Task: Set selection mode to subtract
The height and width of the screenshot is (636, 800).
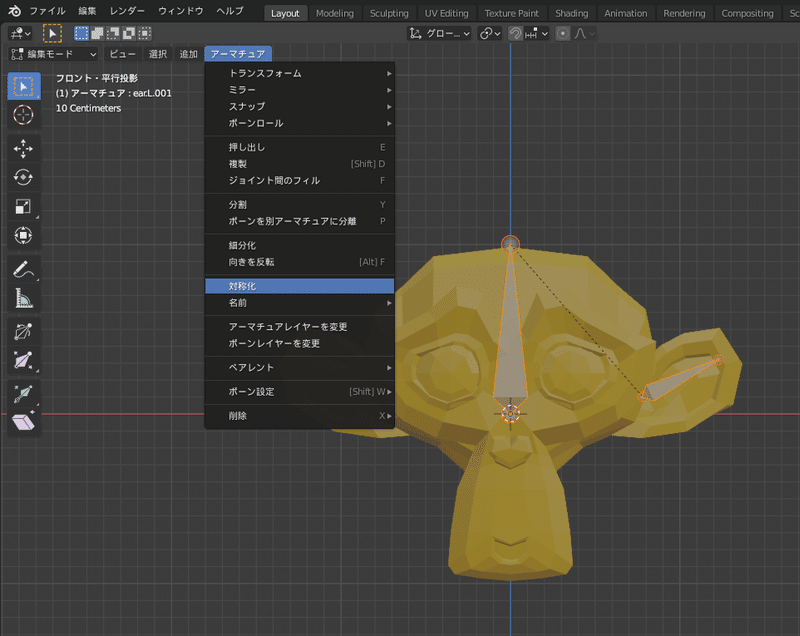Action: (x=113, y=34)
